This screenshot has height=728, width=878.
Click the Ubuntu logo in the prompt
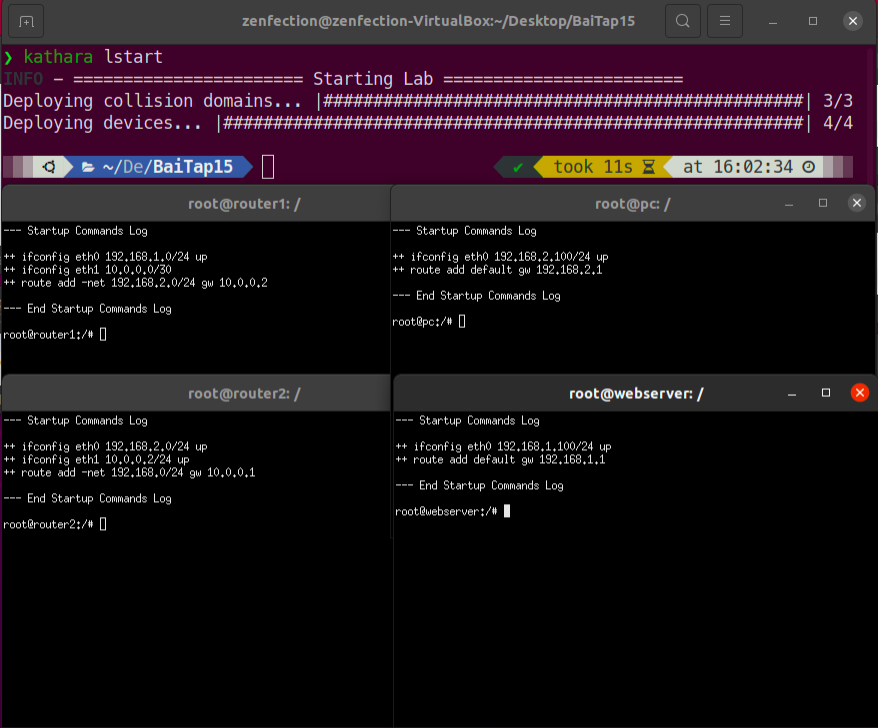point(49,167)
